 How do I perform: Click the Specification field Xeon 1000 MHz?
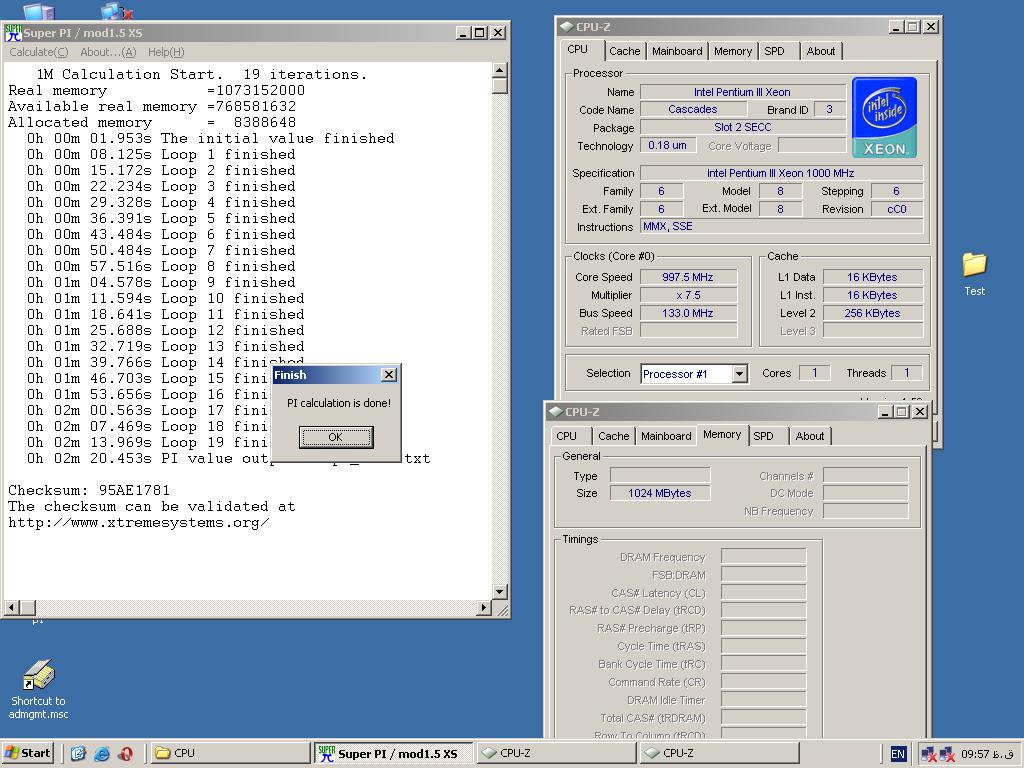782,173
